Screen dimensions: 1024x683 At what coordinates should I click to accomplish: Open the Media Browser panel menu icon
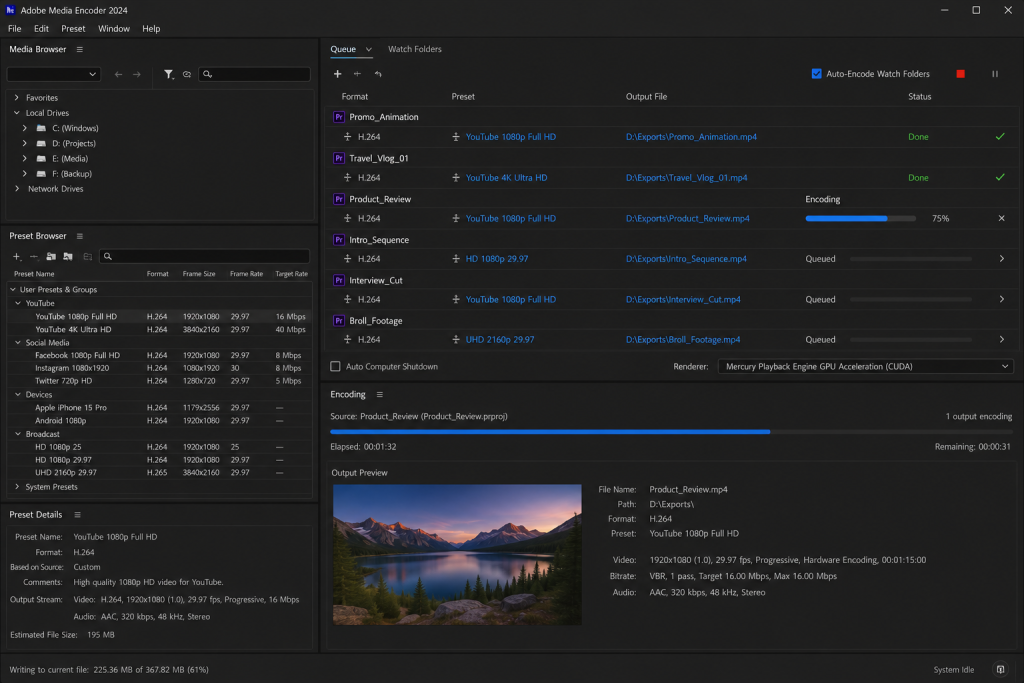click(x=80, y=50)
